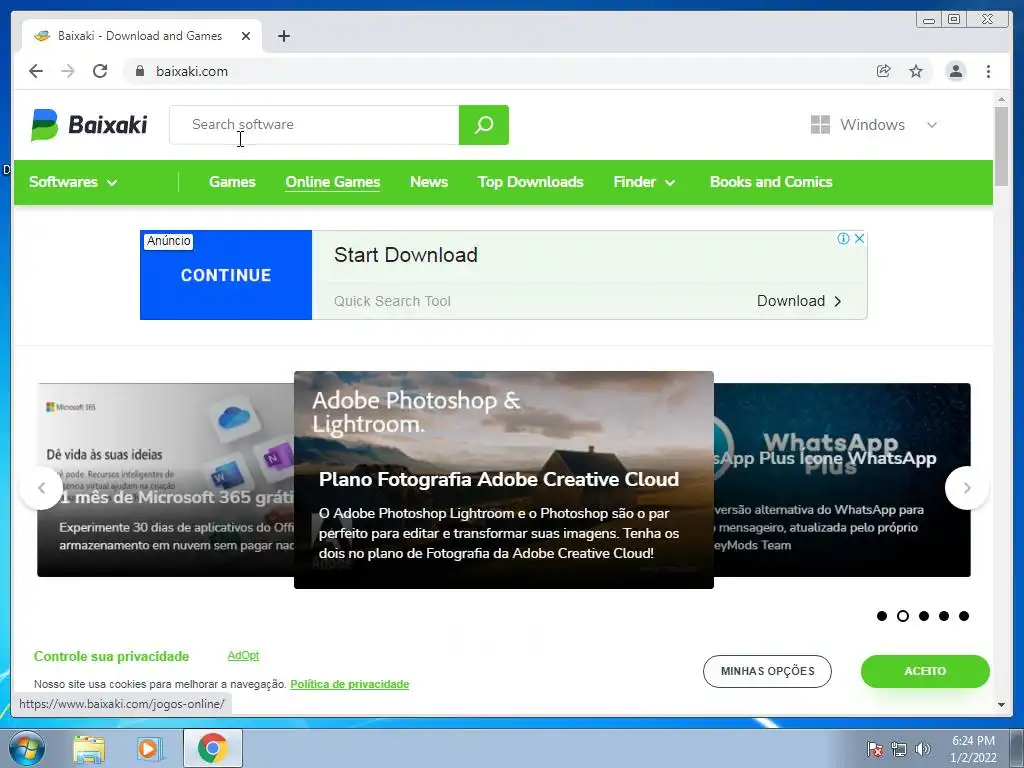
Task: Go back with the browser back arrow
Action: 36,71
